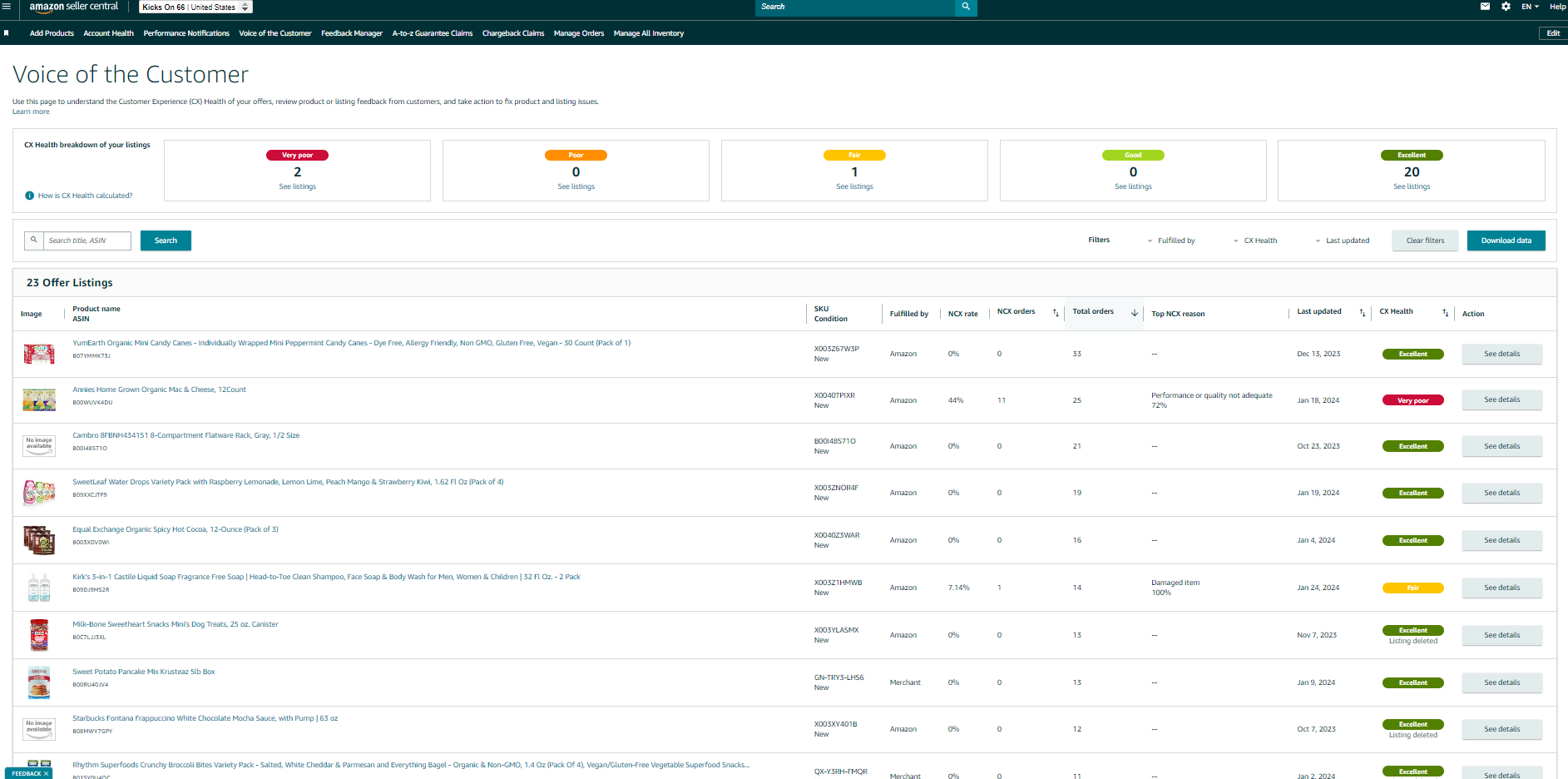Close the Feedback tab at bottom
Screen dimensions: 1568x779
point(47,773)
